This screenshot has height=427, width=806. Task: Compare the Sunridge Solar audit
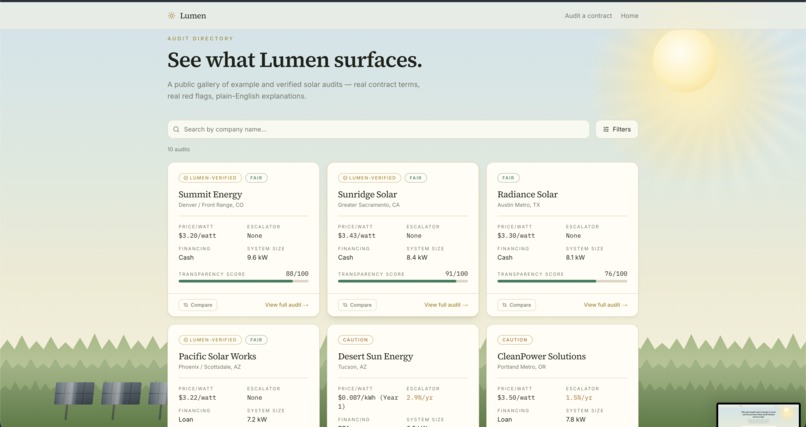pos(357,305)
